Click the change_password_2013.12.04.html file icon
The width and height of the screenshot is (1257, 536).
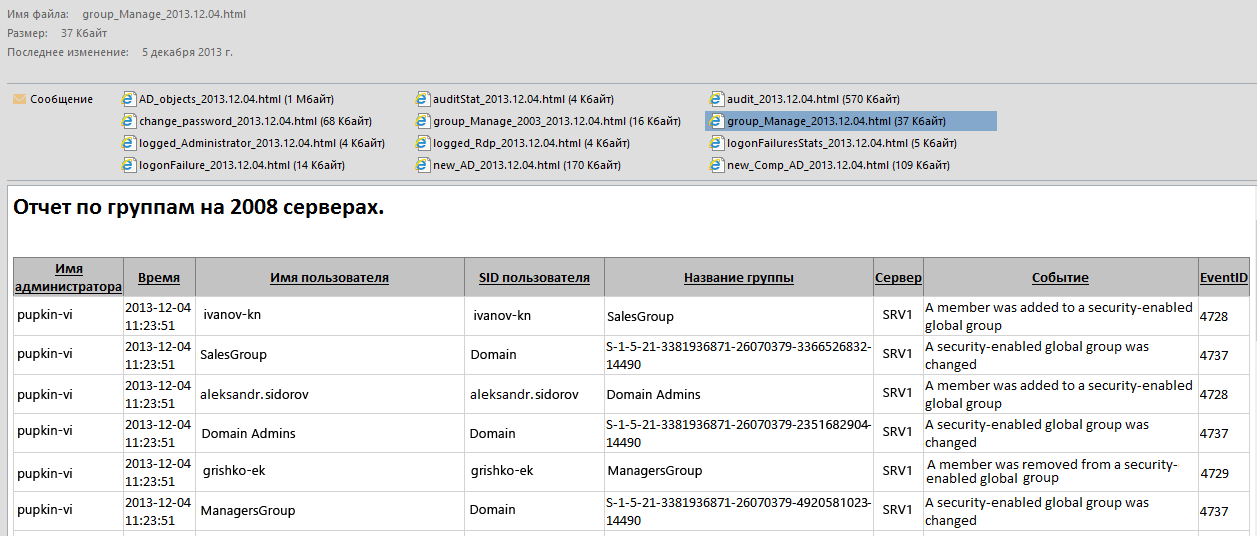click(128, 121)
